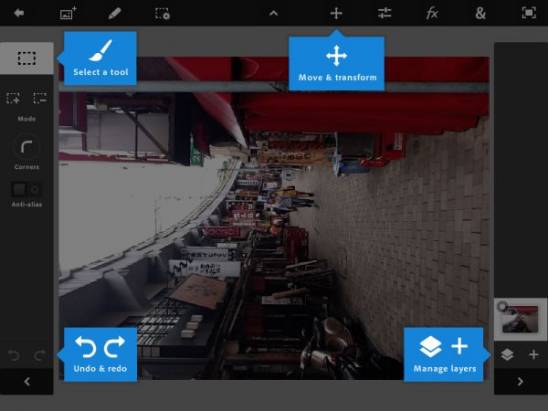The width and height of the screenshot is (548, 411).
Task: Tap the back arrow in top bar
Action: (x=19, y=13)
